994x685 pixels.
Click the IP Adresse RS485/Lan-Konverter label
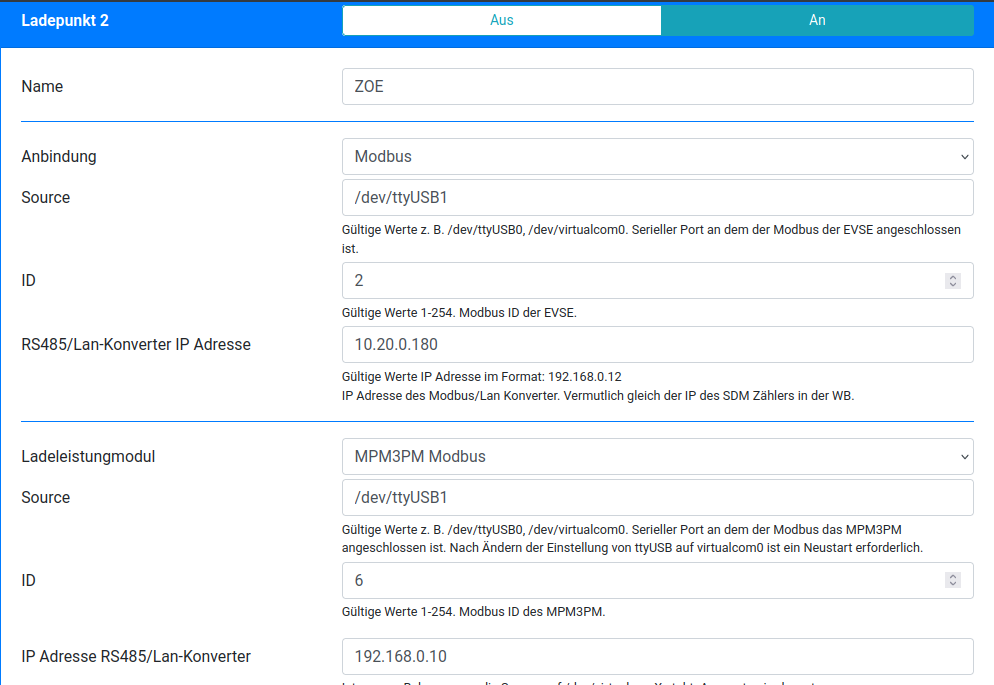pos(136,657)
